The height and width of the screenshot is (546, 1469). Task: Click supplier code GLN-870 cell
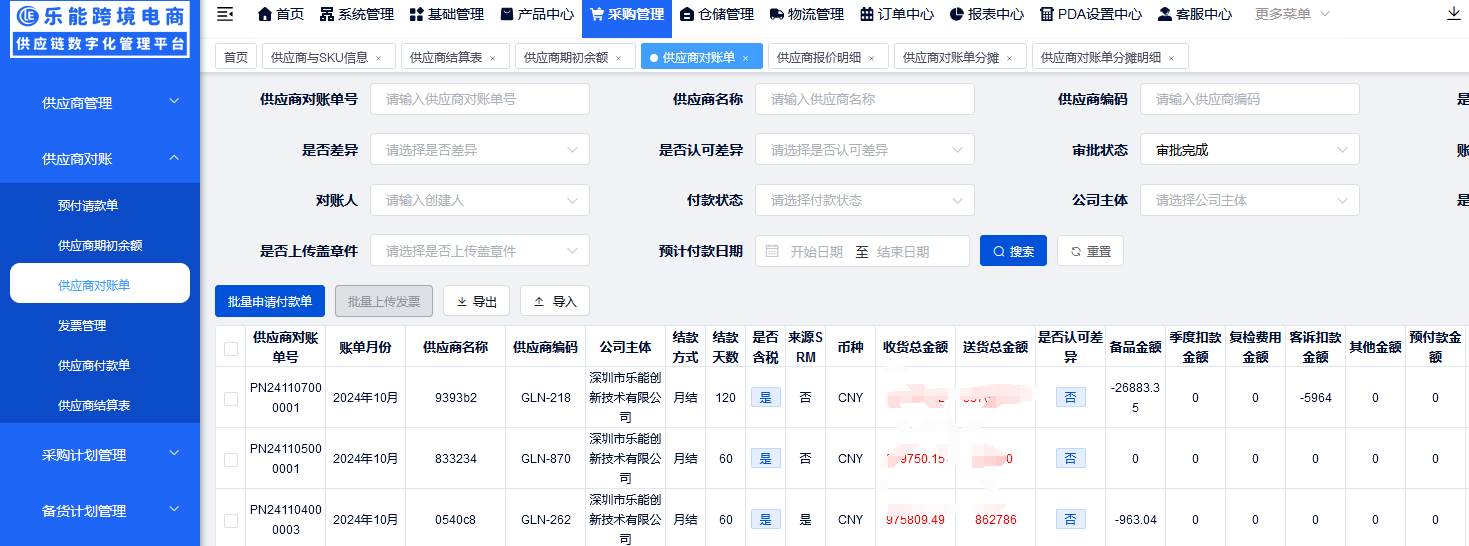[x=546, y=459]
